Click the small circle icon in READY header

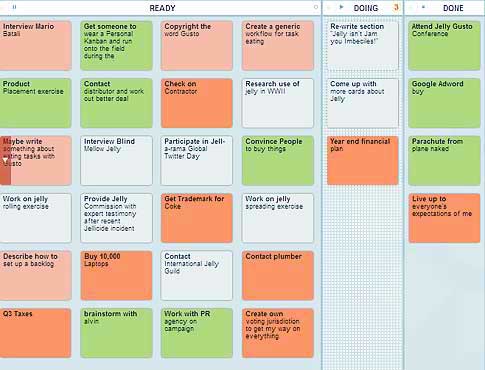(x=316, y=7)
